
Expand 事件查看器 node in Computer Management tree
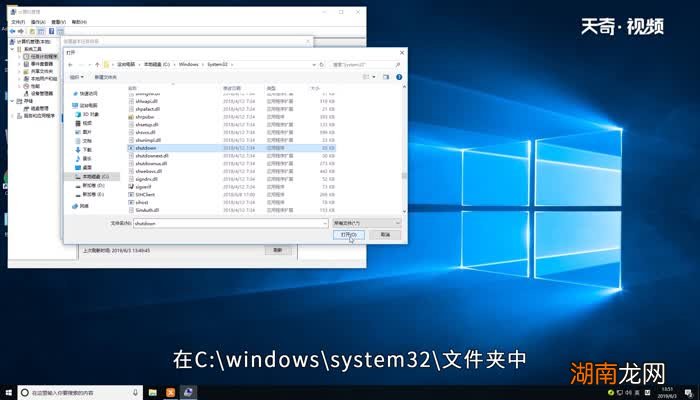click(19, 64)
